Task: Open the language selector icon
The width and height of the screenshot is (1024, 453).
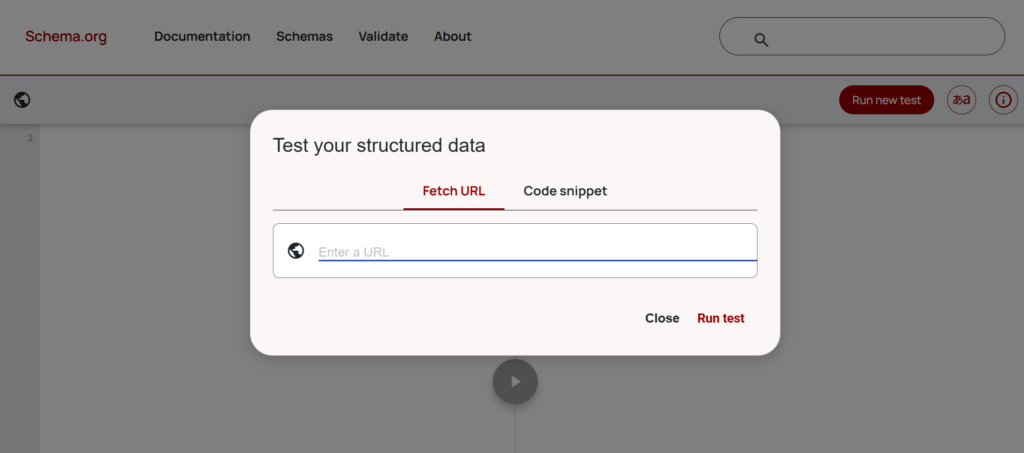Action: pyautogui.click(x=961, y=100)
